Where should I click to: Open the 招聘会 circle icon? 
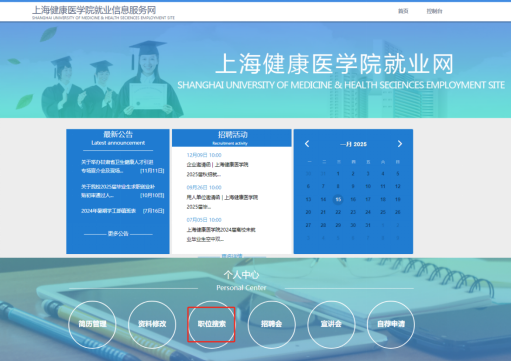tap(272, 324)
